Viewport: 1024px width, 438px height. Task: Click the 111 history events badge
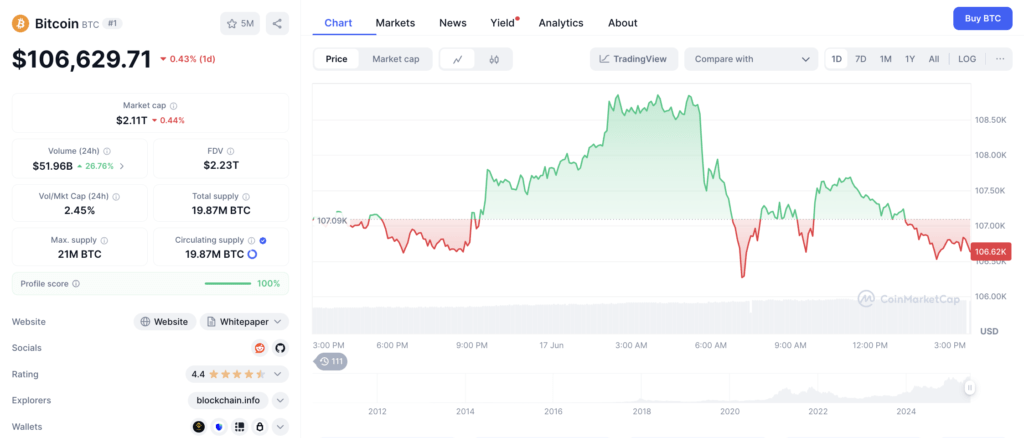(331, 362)
